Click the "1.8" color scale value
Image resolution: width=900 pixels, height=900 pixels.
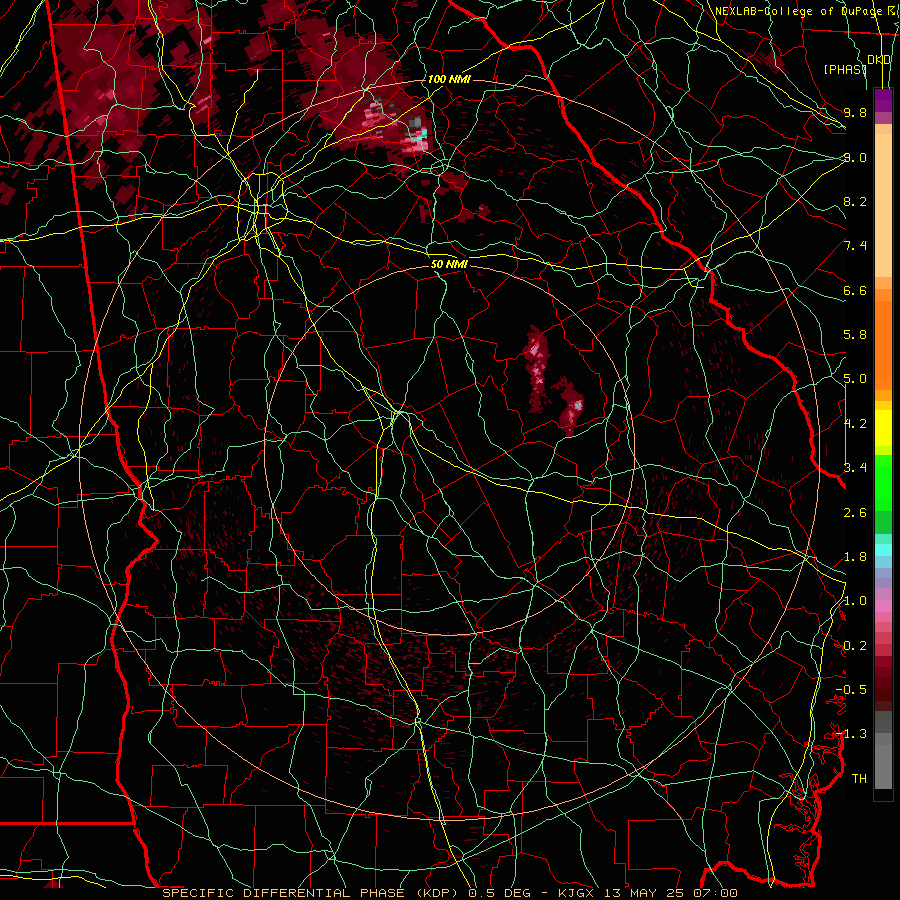coord(855,557)
